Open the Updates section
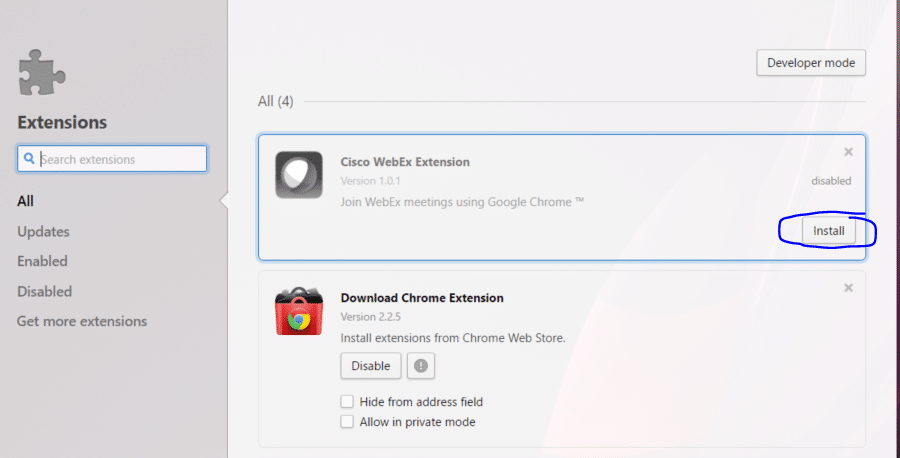The width and height of the screenshot is (900, 458). 43,231
